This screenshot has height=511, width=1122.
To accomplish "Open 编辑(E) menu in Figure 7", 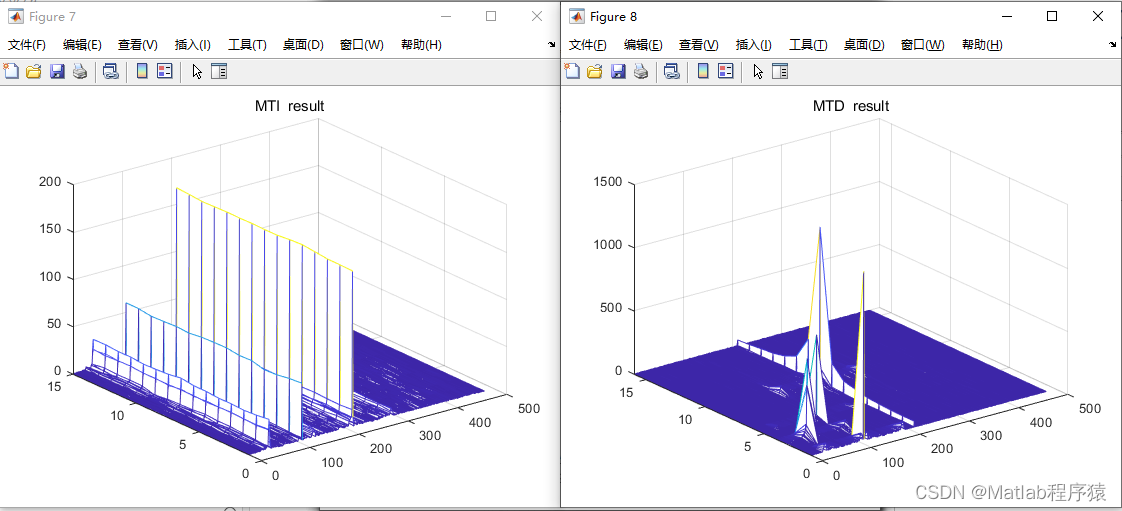I will (82, 45).
